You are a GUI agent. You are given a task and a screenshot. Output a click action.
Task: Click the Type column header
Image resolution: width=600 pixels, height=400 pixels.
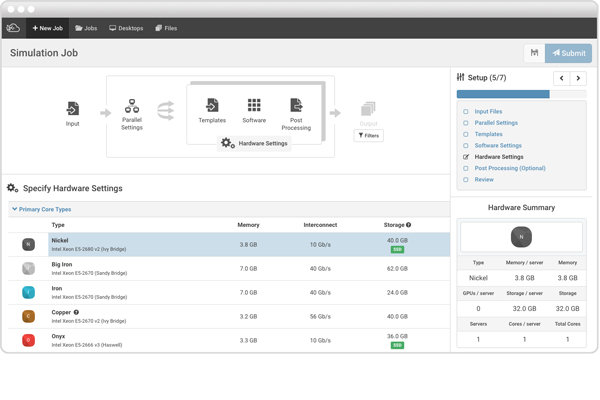(x=58, y=225)
